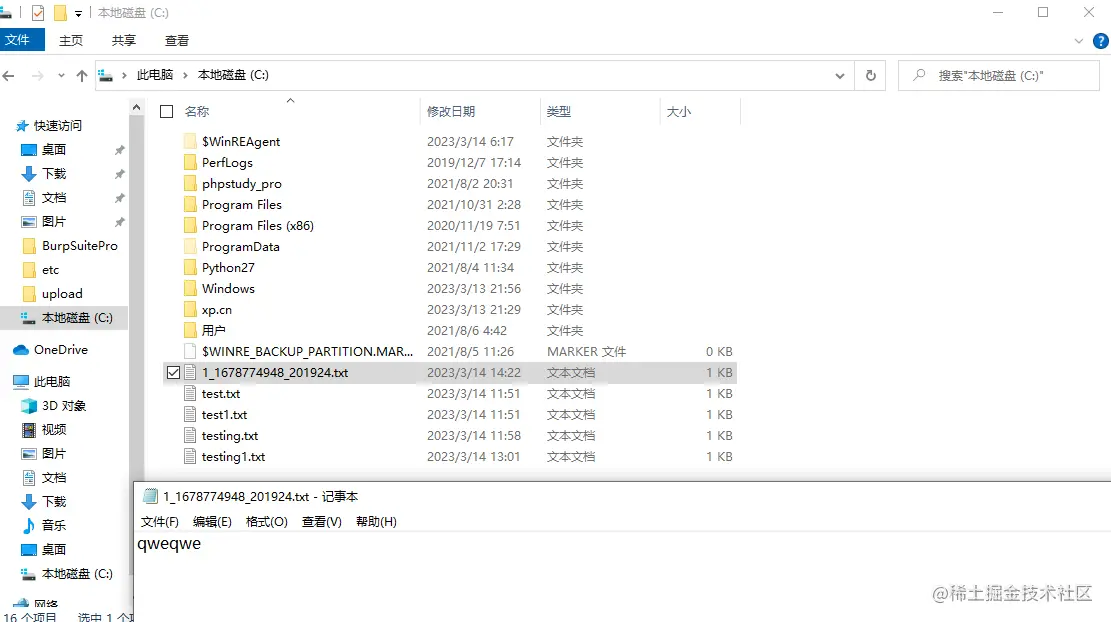Viewport: 1111px width, 622px height.
Task: Select the phpstudy_pro folder
Action: coord(241,183)
